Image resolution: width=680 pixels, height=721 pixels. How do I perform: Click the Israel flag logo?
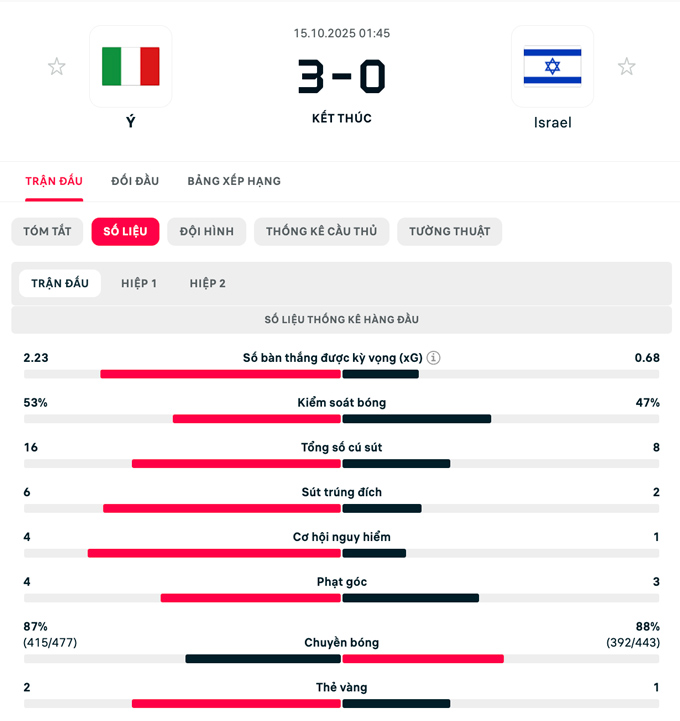[x=552, y=66]
